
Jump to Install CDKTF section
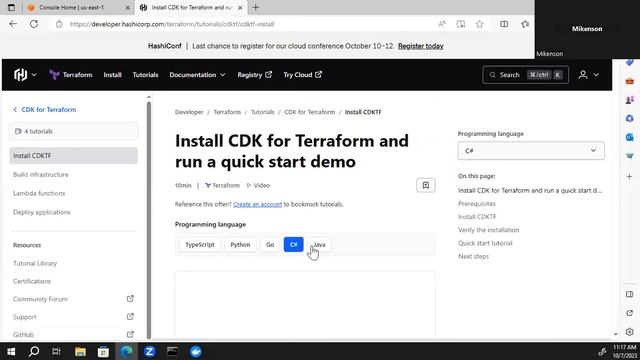(477, 216)
